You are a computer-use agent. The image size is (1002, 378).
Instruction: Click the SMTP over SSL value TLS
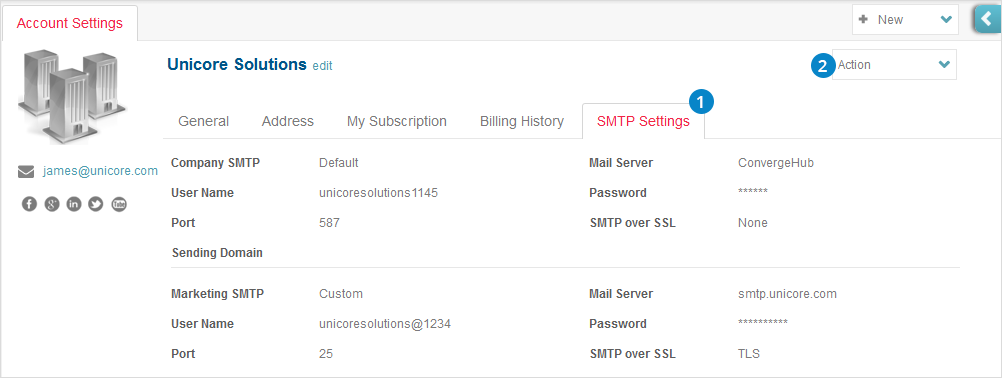click(749, 354)
